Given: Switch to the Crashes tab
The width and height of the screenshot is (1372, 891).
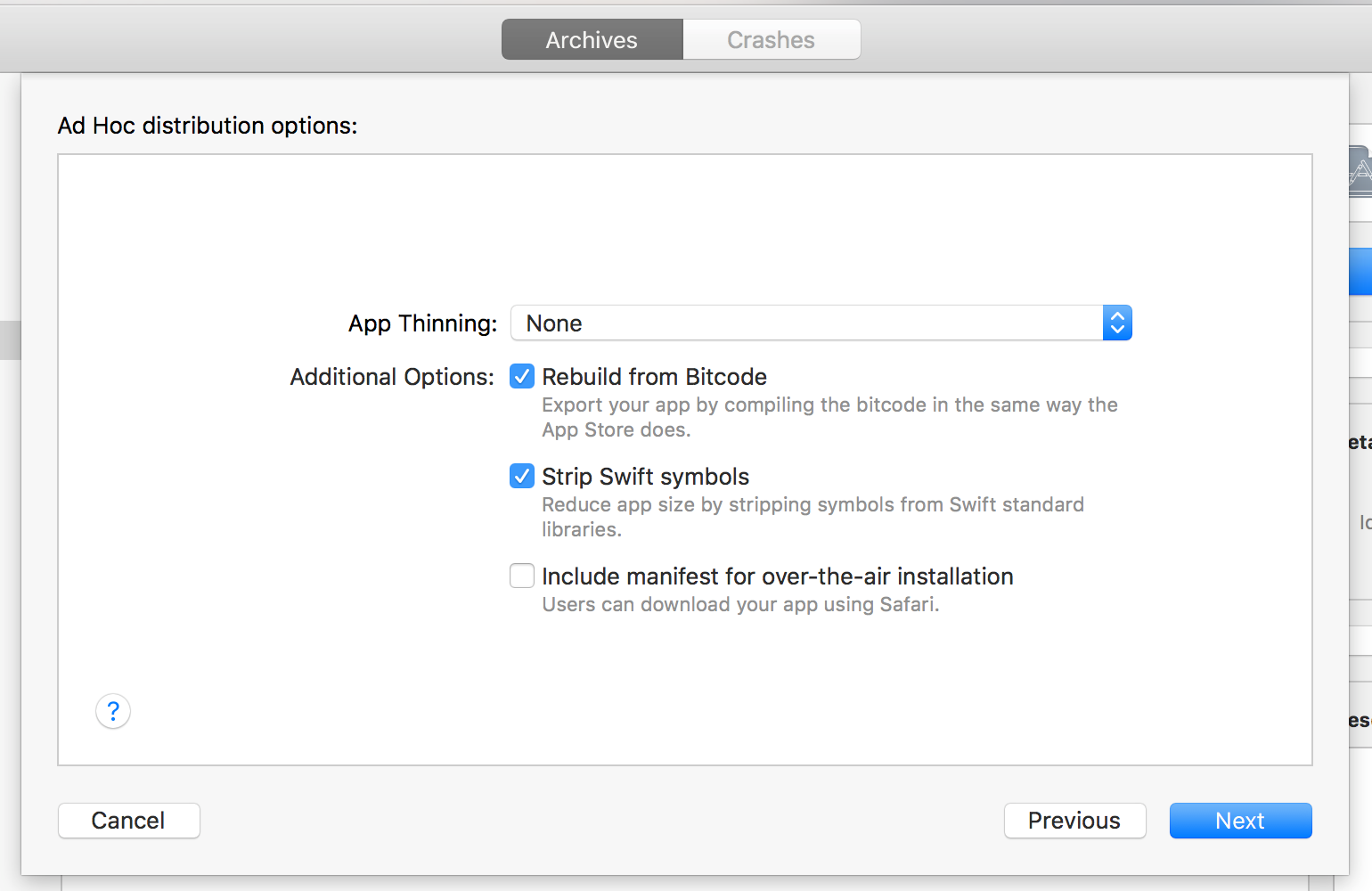Looking at the screenshot, I should 770,39.
